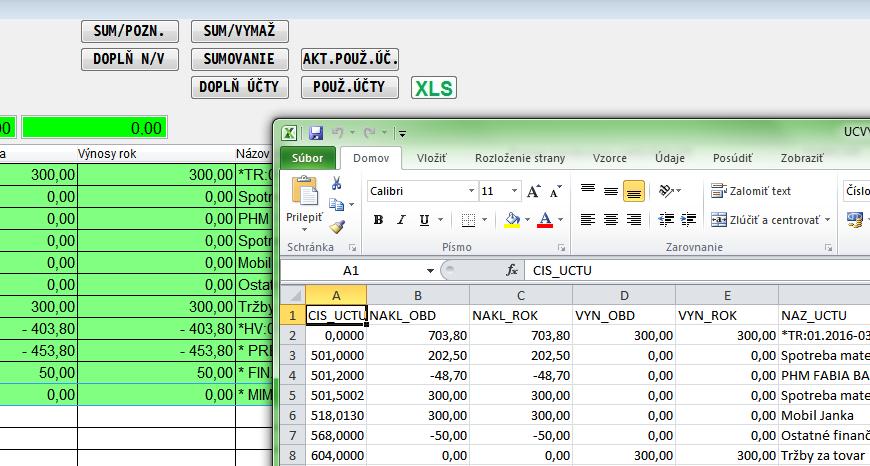Click the Excel logo icon in title bar
Image resolution: width=870 pixels, height=466 pixels.
tap(289, 133)
